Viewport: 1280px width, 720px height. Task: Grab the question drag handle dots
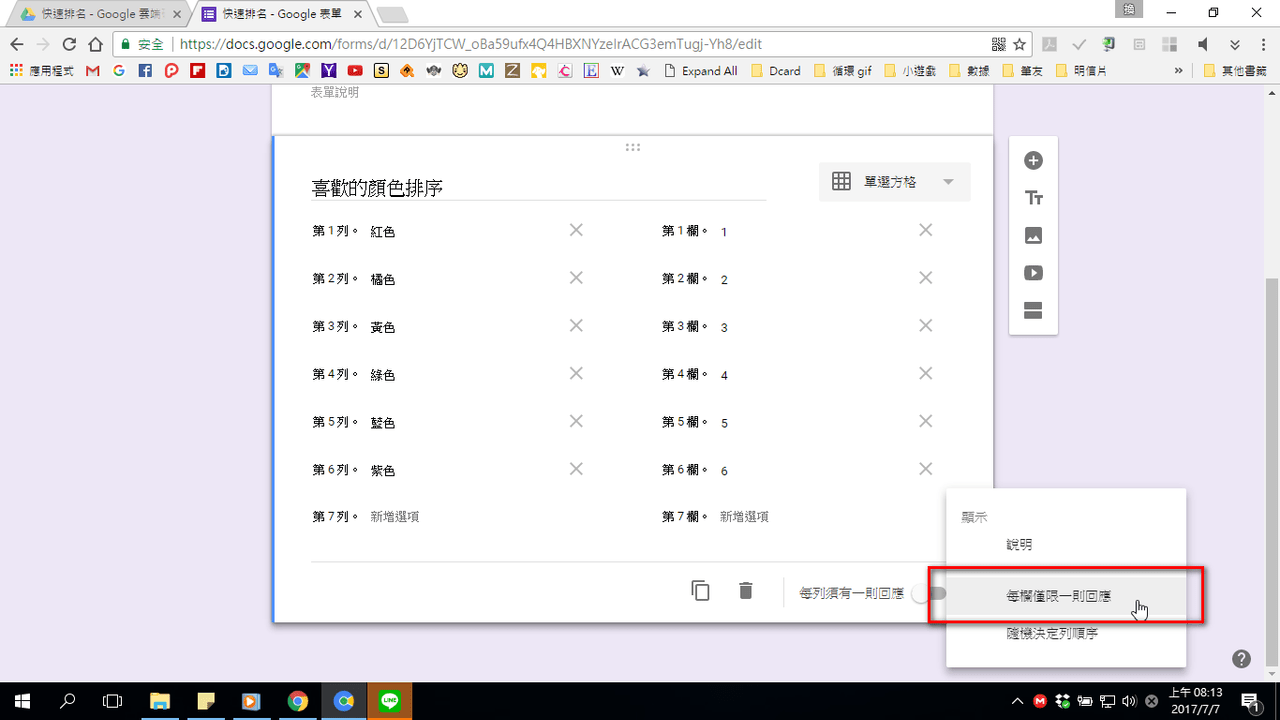(632, 147)
